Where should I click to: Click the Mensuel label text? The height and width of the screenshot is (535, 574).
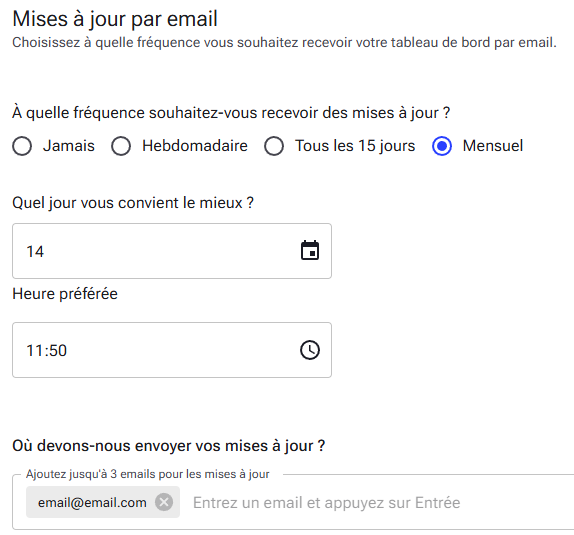coord(493,146)
